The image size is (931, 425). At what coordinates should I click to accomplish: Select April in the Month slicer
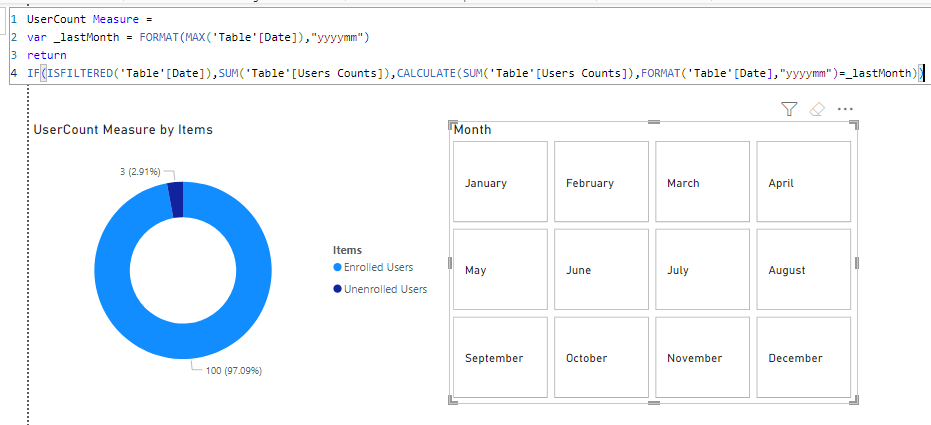point(803,182)
